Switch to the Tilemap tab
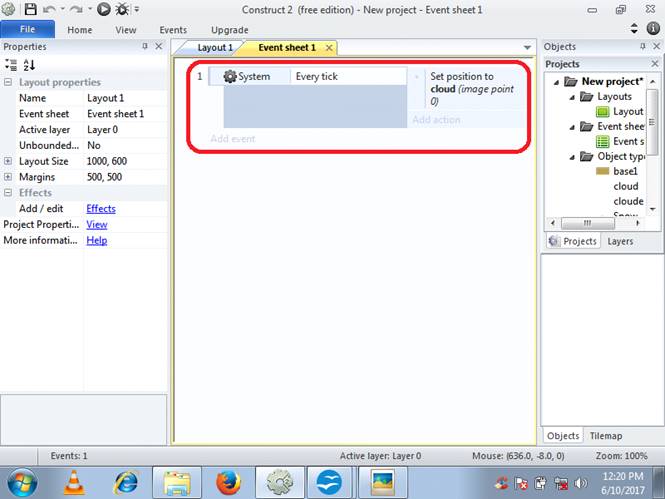 [606, 436]
